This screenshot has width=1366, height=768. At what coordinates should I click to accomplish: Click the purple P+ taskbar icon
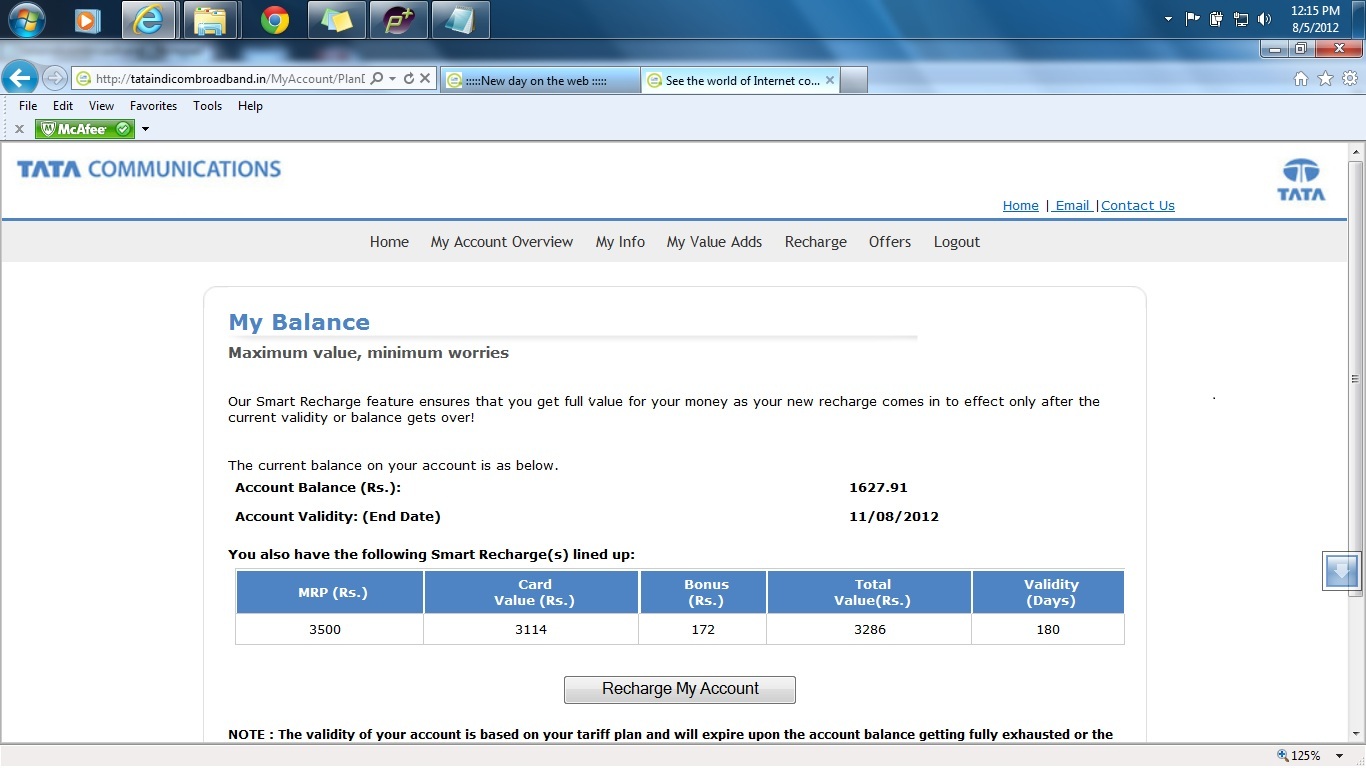[398, 20]
